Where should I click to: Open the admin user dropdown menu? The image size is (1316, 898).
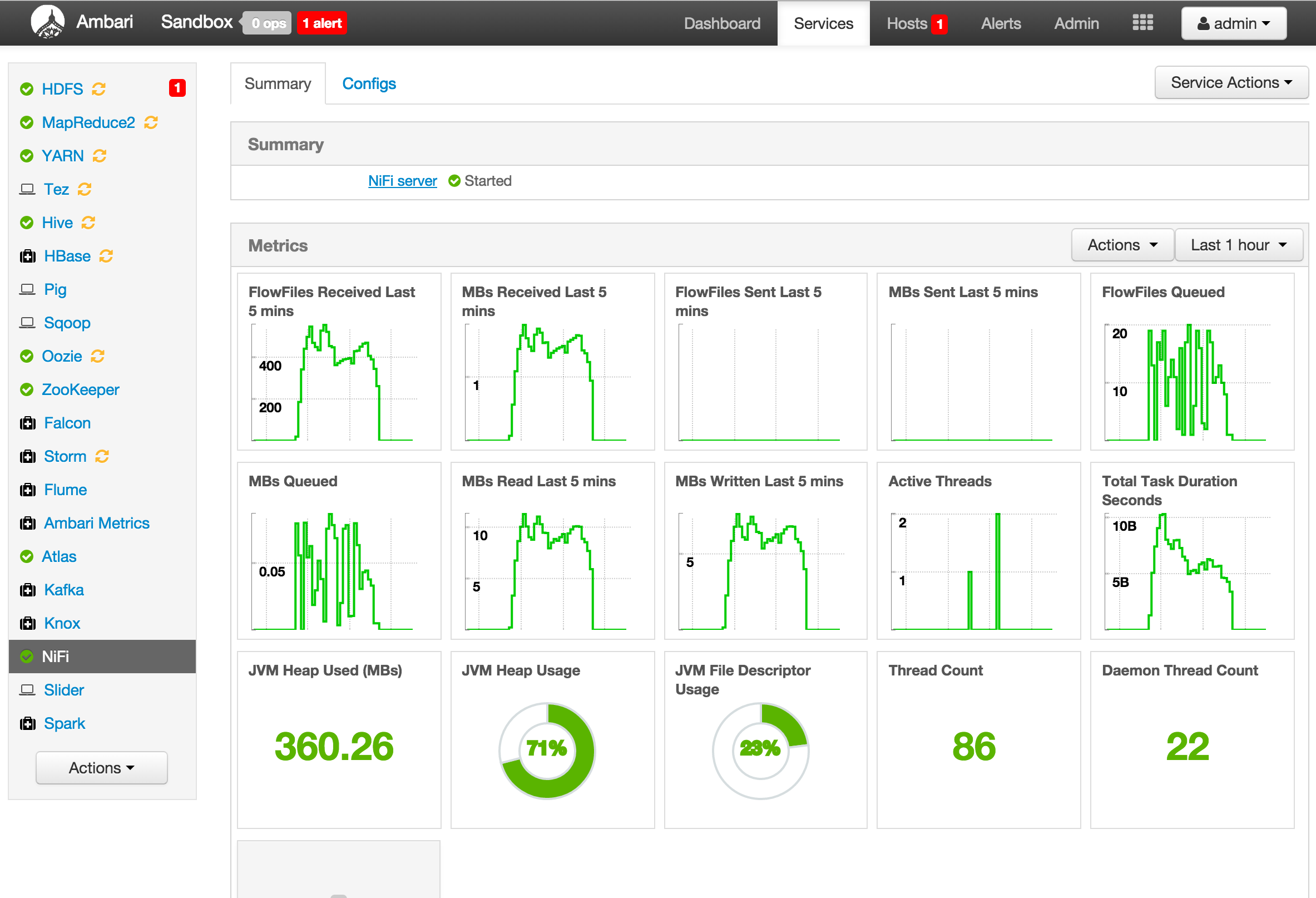tap(1233, 23)
